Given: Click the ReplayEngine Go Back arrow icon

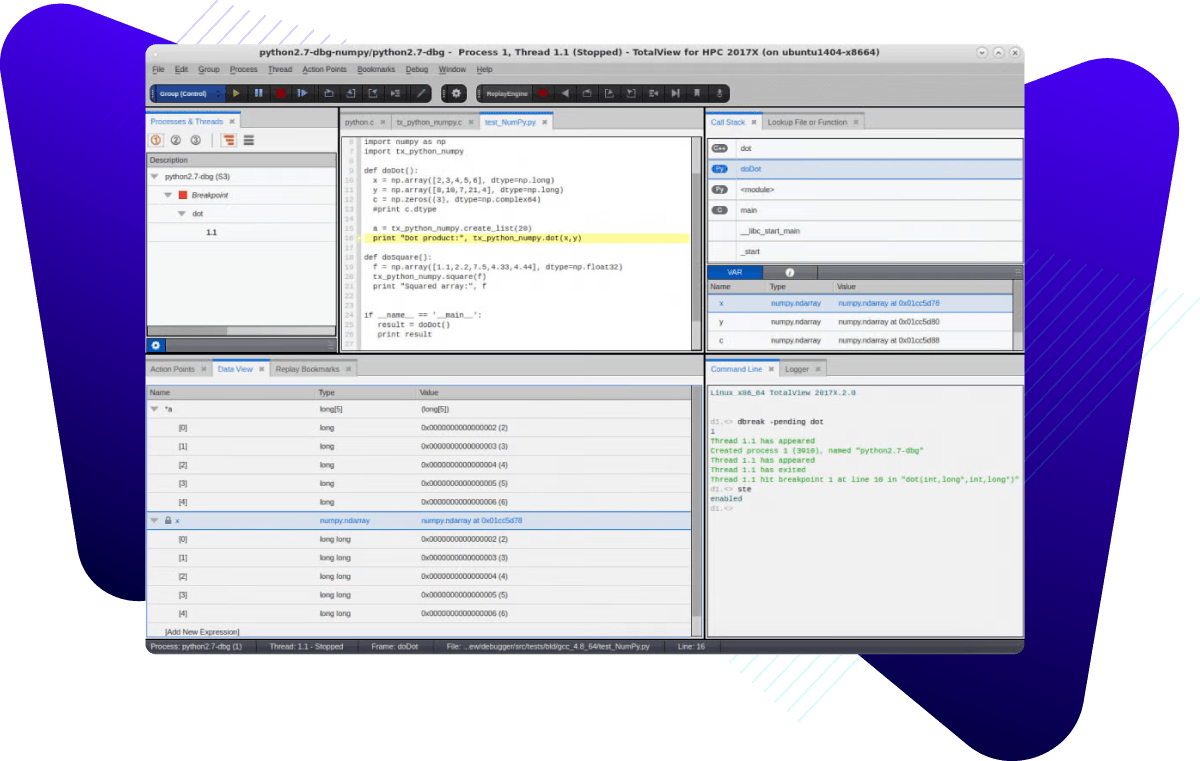Looking at the screenshot, I should point(565,93).
